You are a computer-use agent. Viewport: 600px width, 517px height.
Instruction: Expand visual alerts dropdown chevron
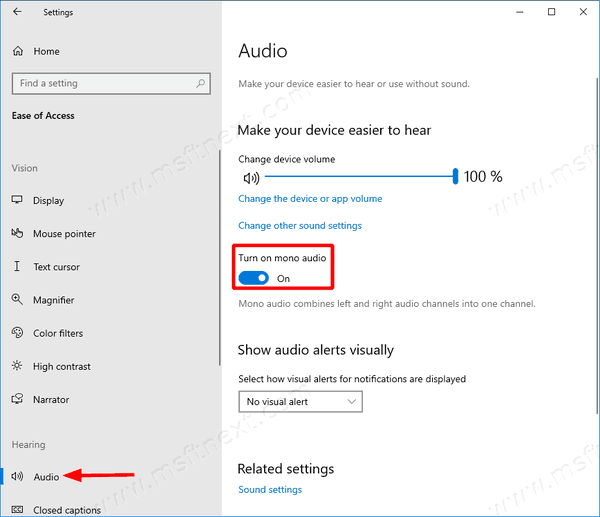351,401
